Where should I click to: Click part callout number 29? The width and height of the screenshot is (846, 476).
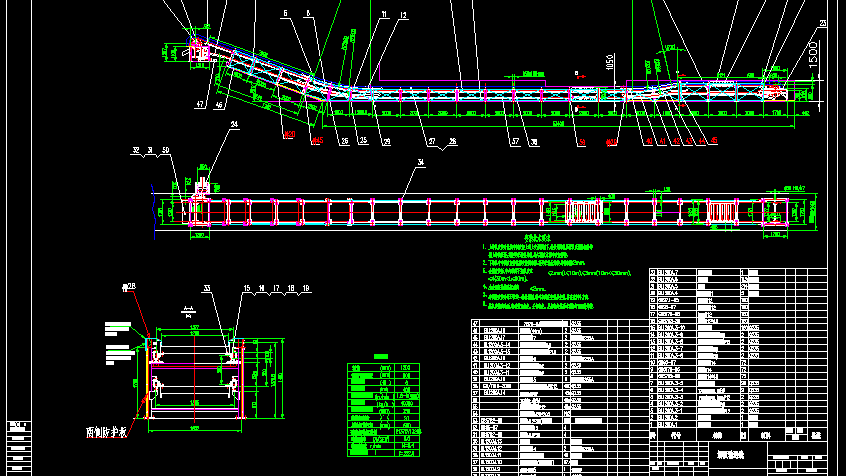[386, 142]
